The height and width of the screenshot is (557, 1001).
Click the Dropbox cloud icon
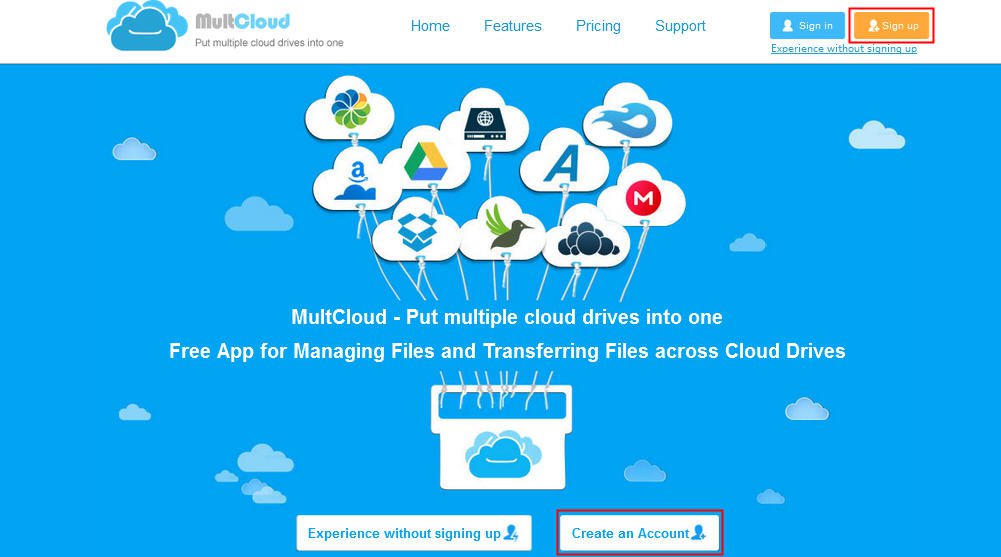(x=416, y=232)
